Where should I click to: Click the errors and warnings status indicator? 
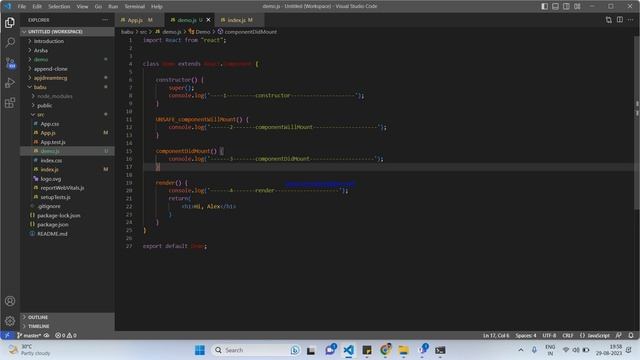click(x=66, y=336)
